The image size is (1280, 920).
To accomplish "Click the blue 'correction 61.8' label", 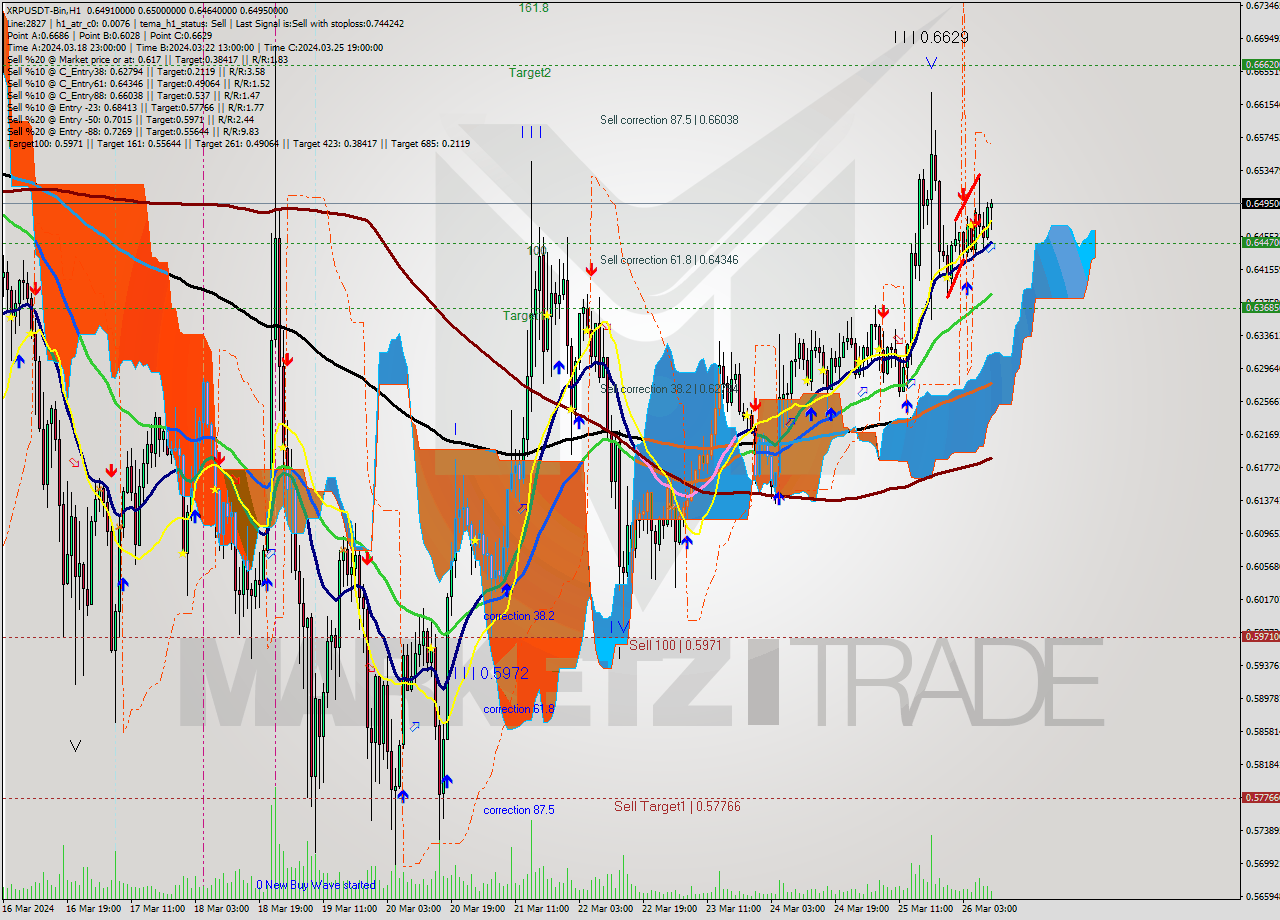I will pyautogui.click(x=519, y=709).
